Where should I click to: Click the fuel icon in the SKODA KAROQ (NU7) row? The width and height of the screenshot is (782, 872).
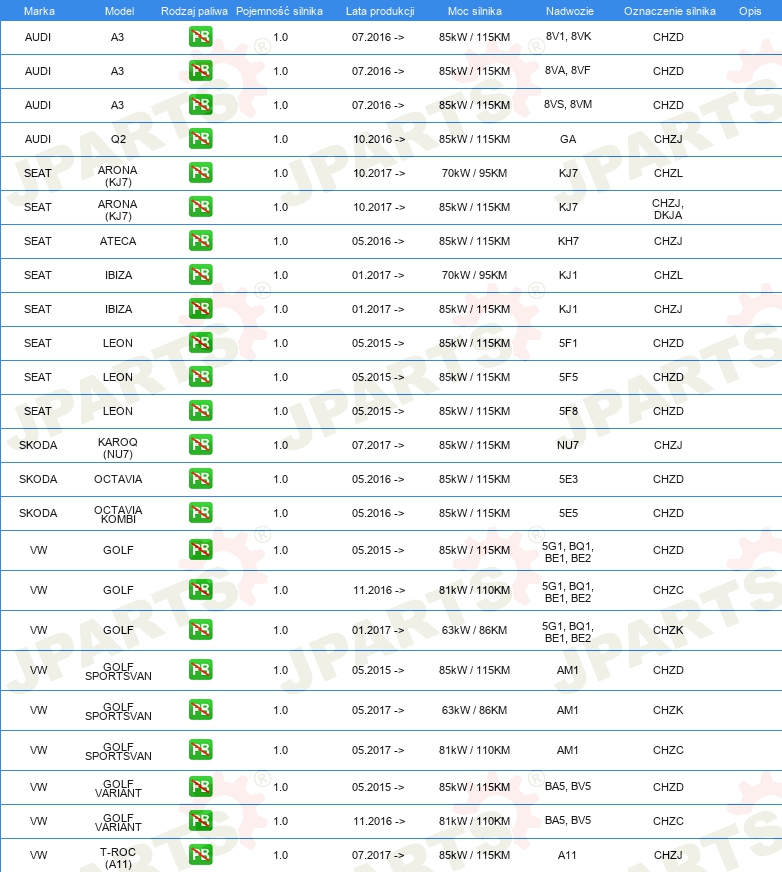tap(200, 444)
